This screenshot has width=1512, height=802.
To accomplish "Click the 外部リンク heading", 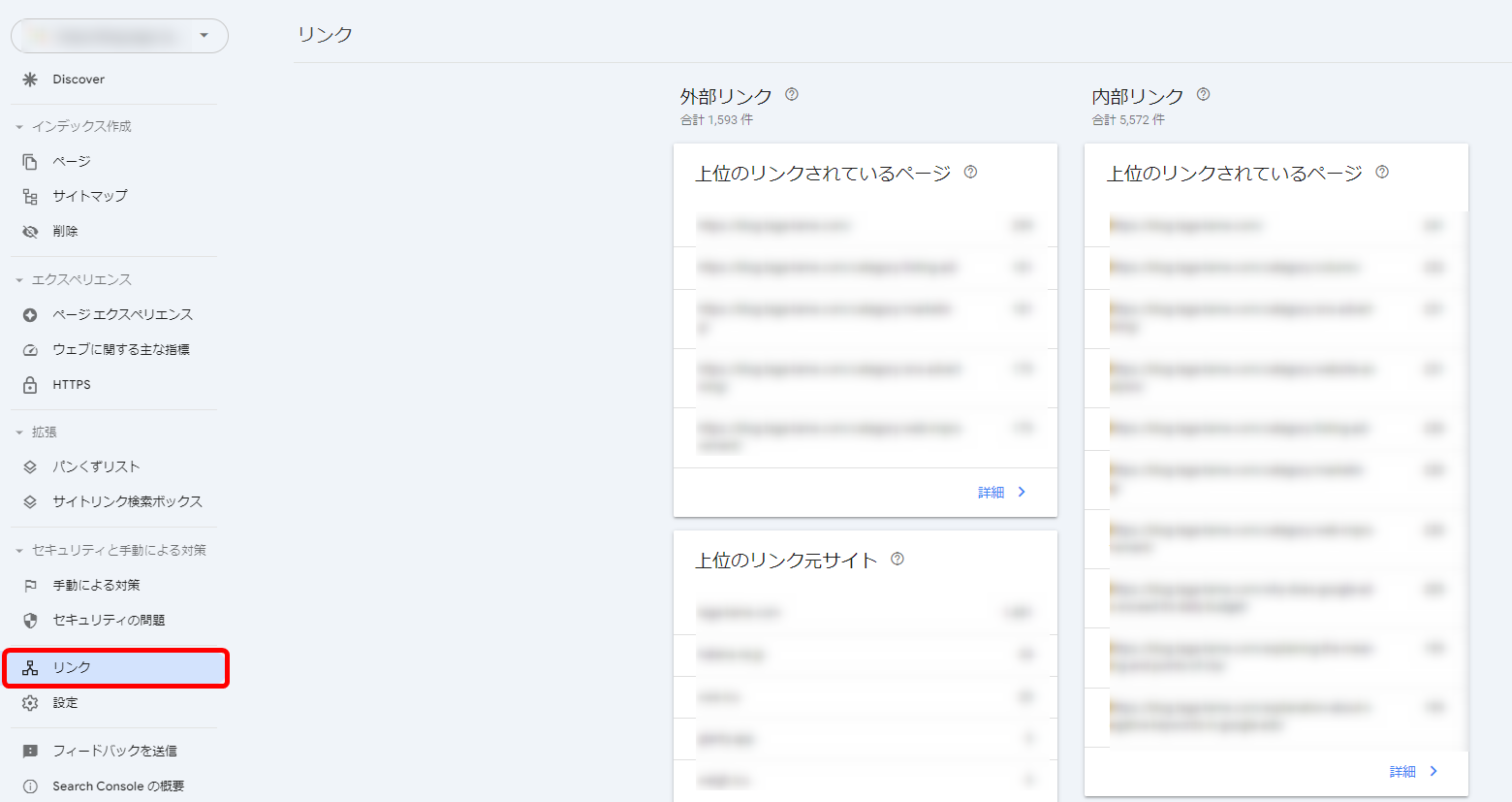I will coord(726,97).
